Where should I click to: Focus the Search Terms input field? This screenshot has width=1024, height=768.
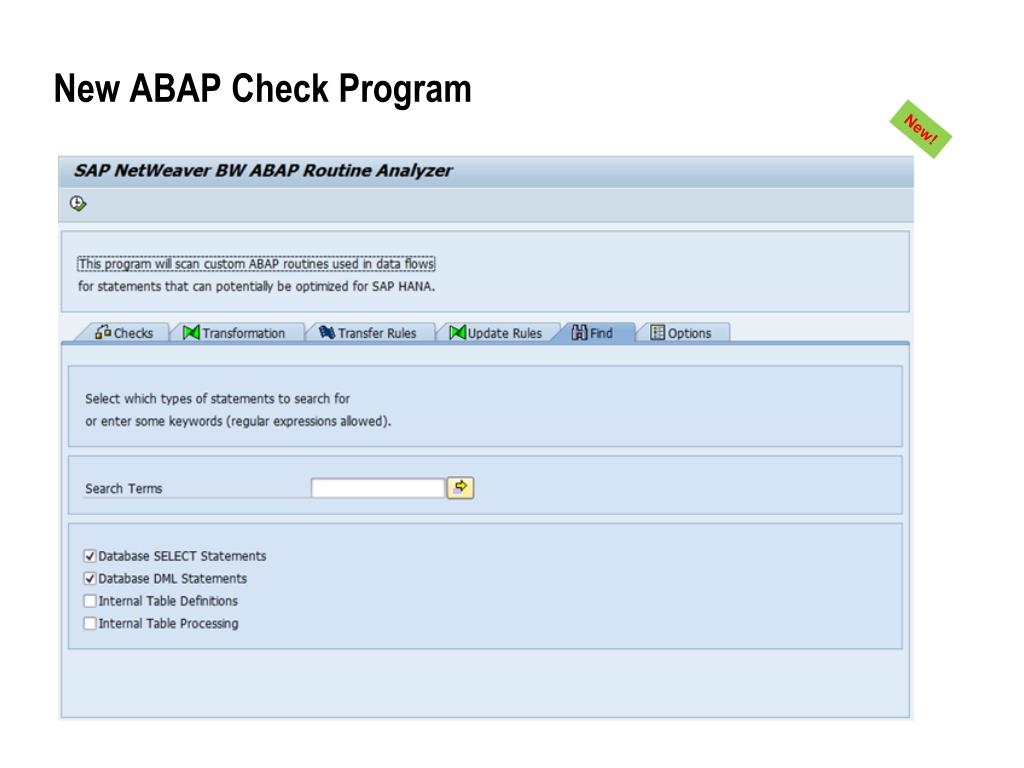pos(378,488)
